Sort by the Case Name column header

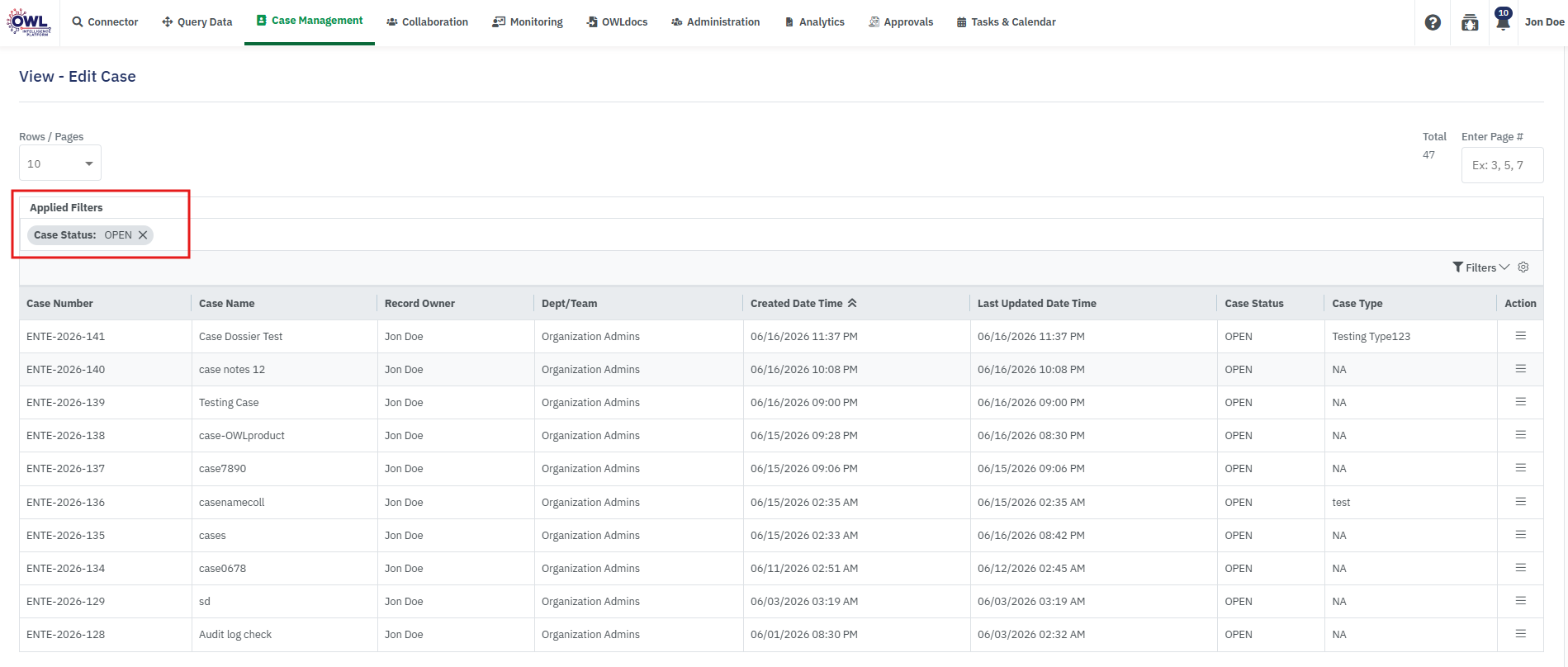pos(226,304)
